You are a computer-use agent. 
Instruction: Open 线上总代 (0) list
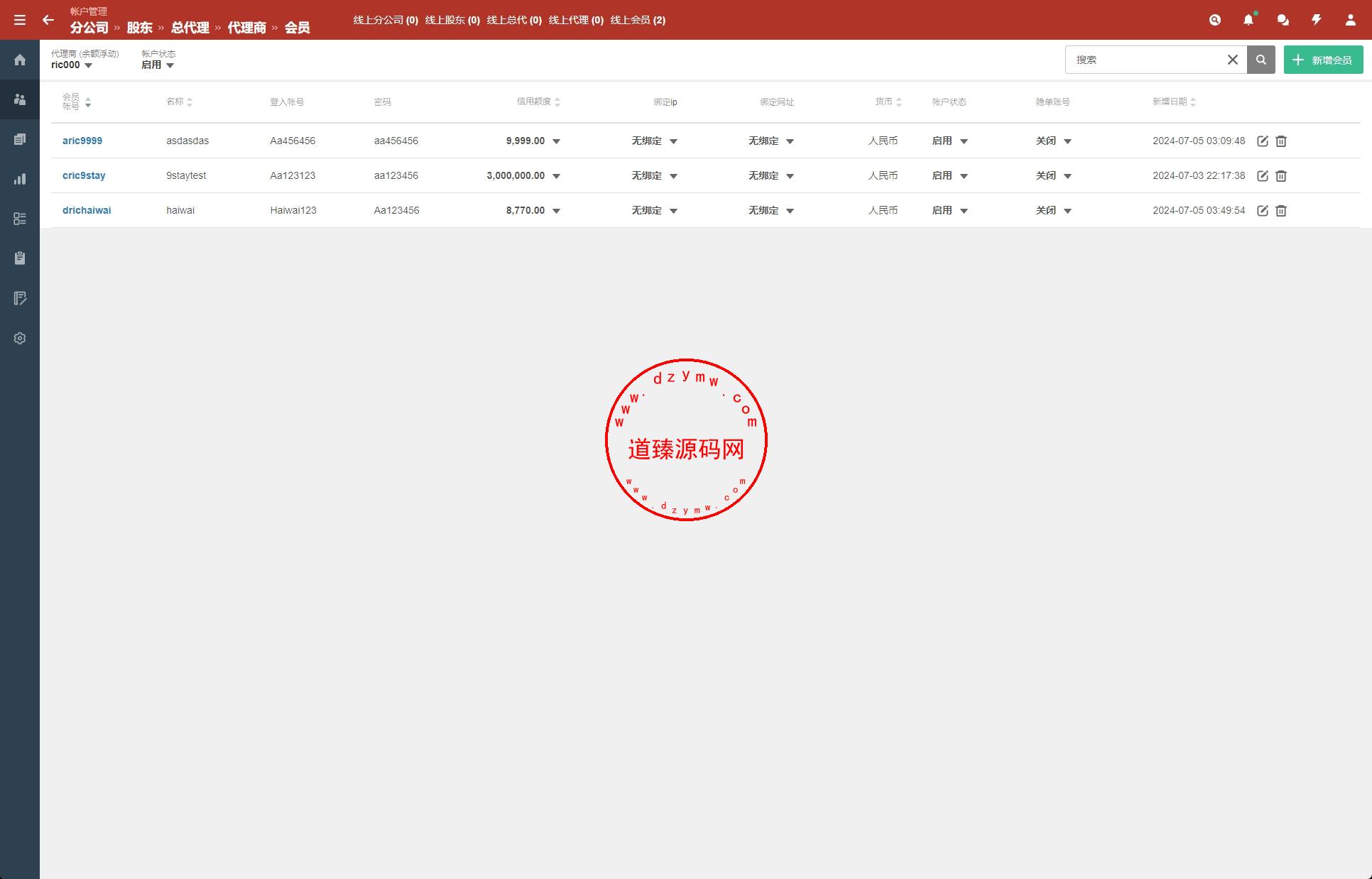[x=514, y=20]
